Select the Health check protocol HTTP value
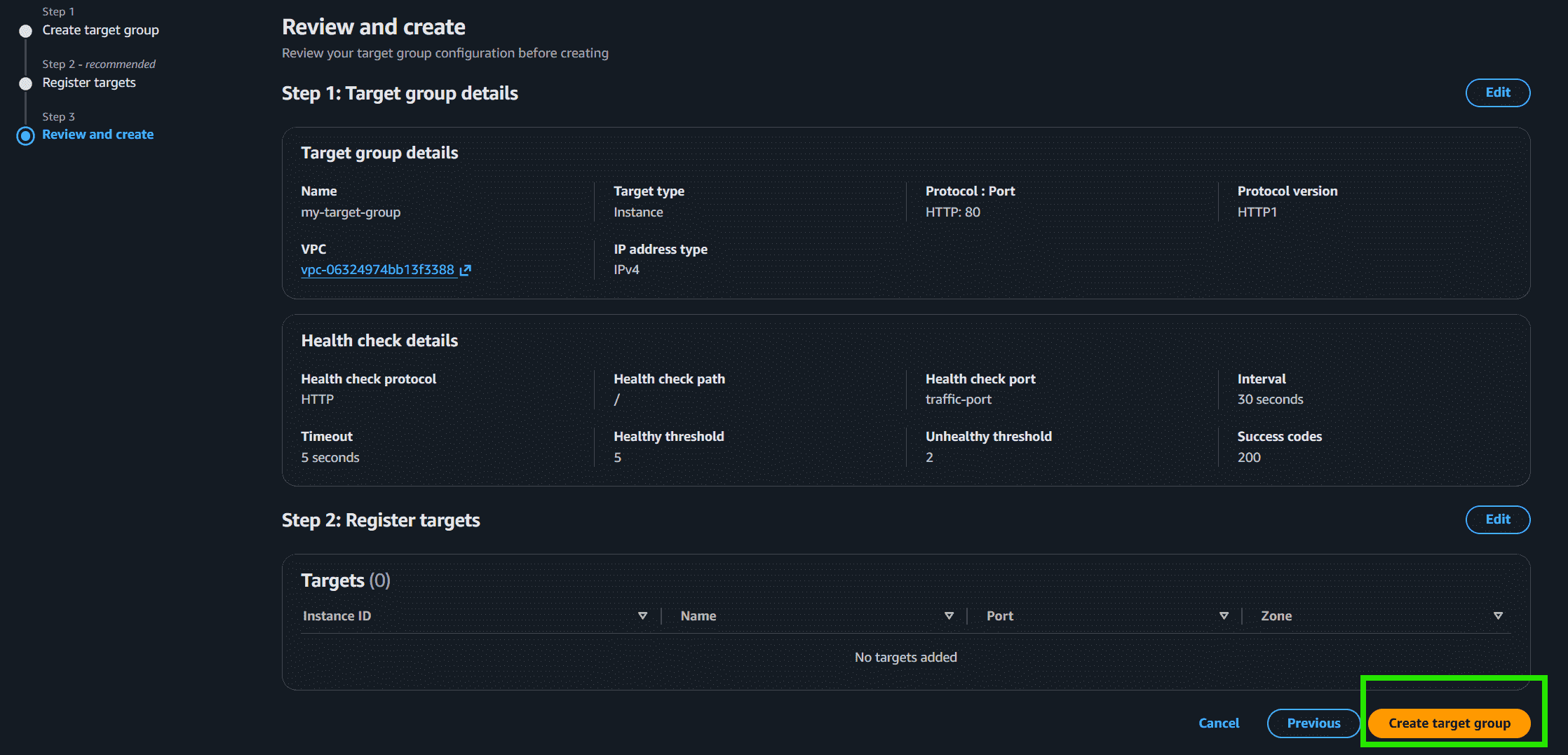 click(318, 400)
